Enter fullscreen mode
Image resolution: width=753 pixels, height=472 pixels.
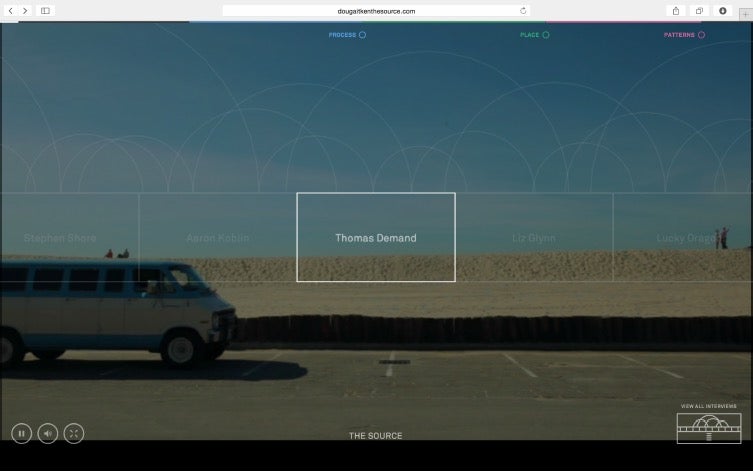tap(73, 434)
